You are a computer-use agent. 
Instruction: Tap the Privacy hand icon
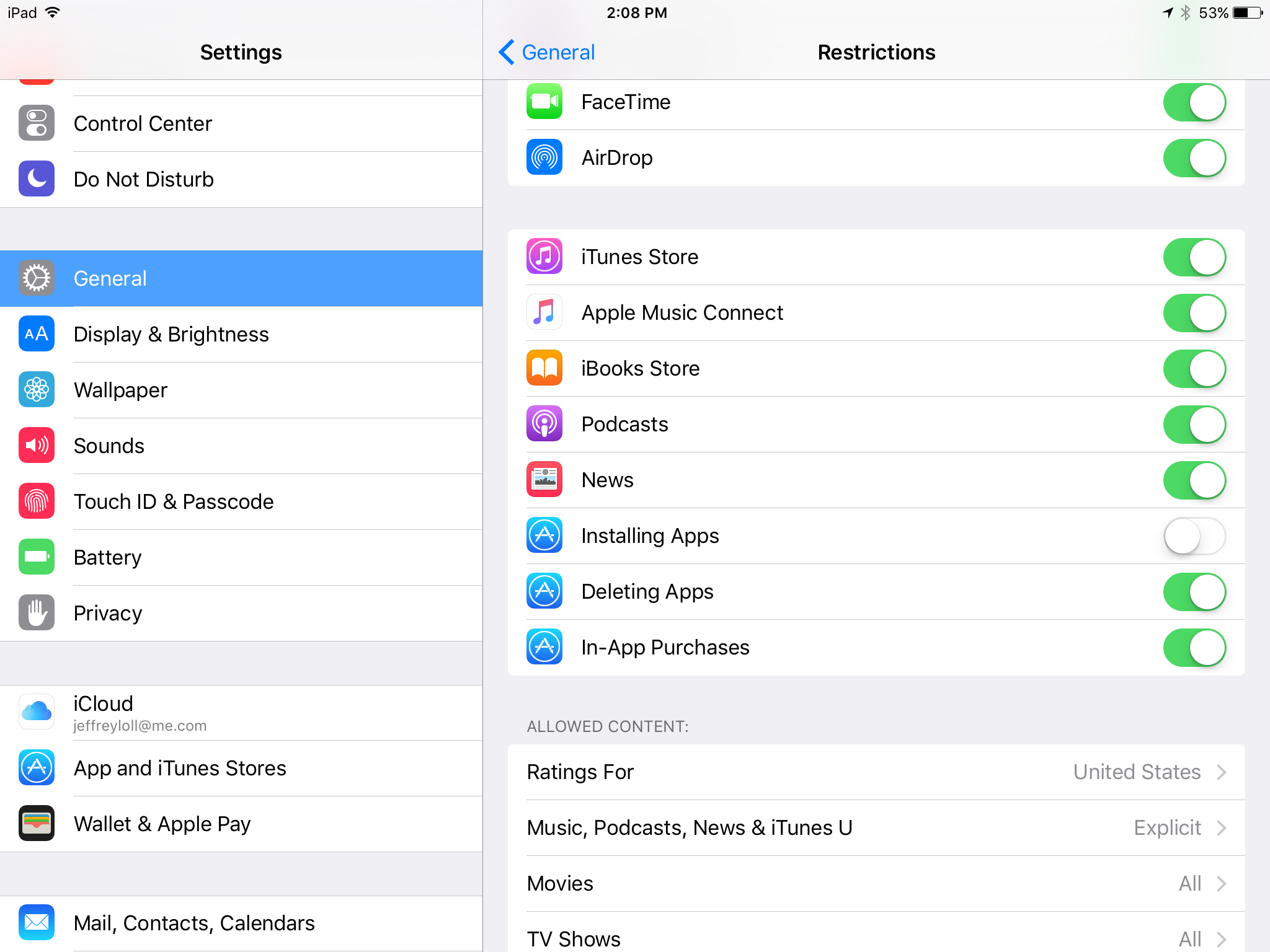click(37, 613)
